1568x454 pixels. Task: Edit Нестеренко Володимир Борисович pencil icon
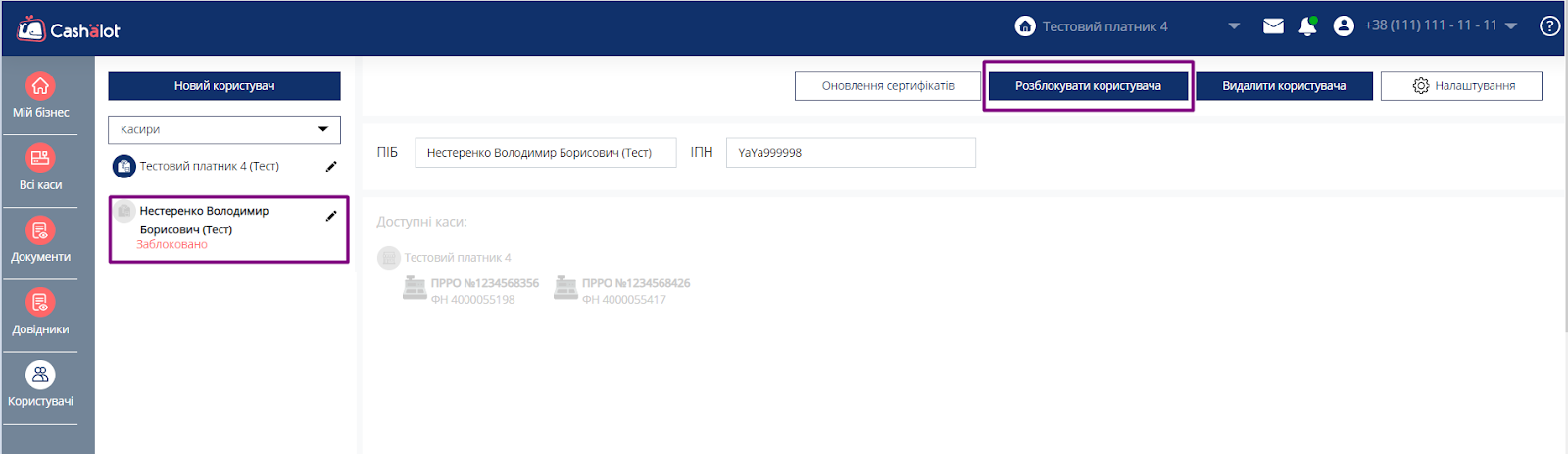tap(331, 216)
